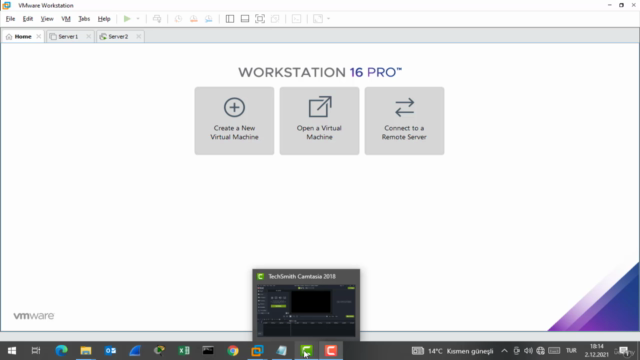
Task: Click the Unity mode toolbar icon
Action: (275, 19)
